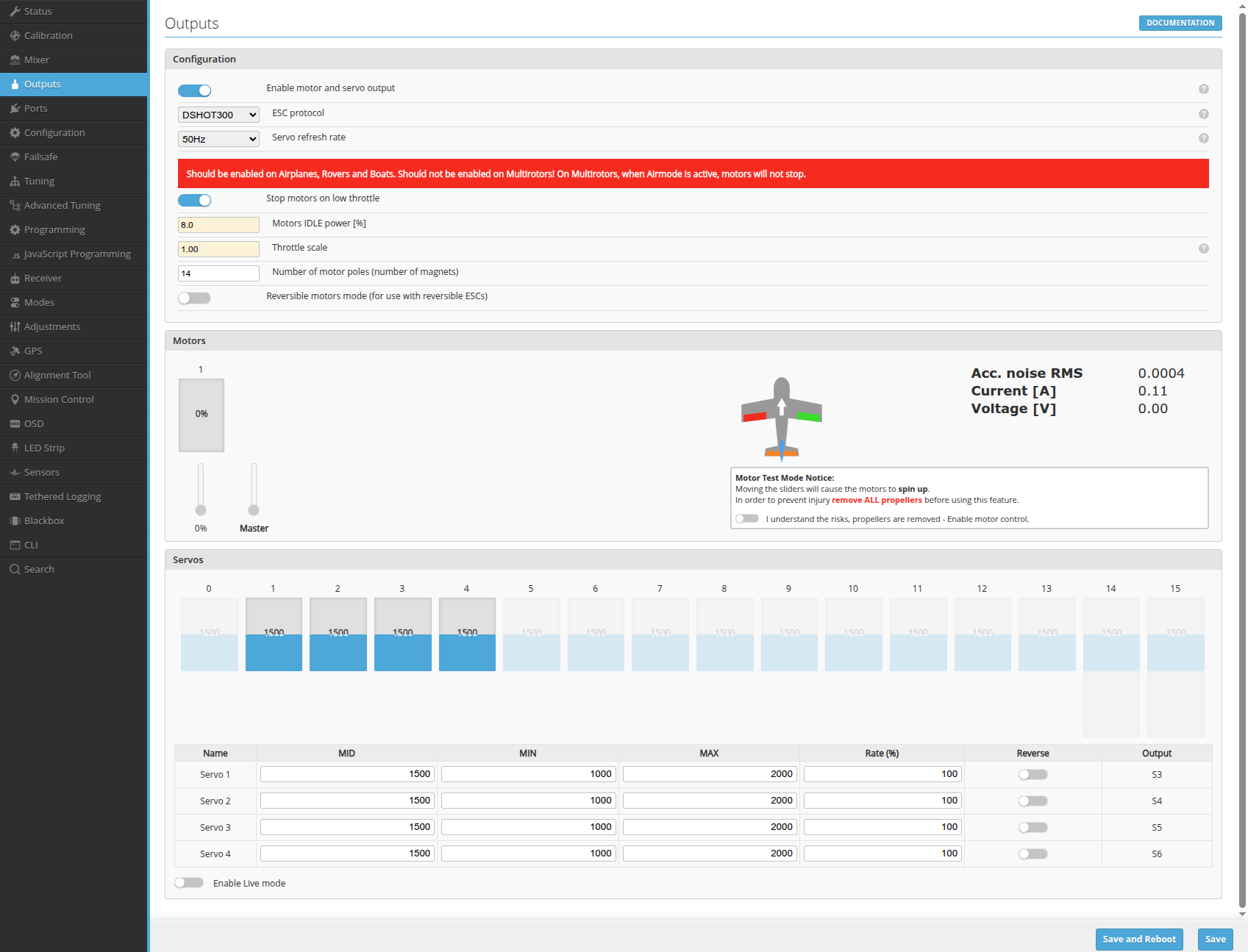Click the Advanced Tuning icon
Screen dimensions: 1248x952
[x=15, y=205]
